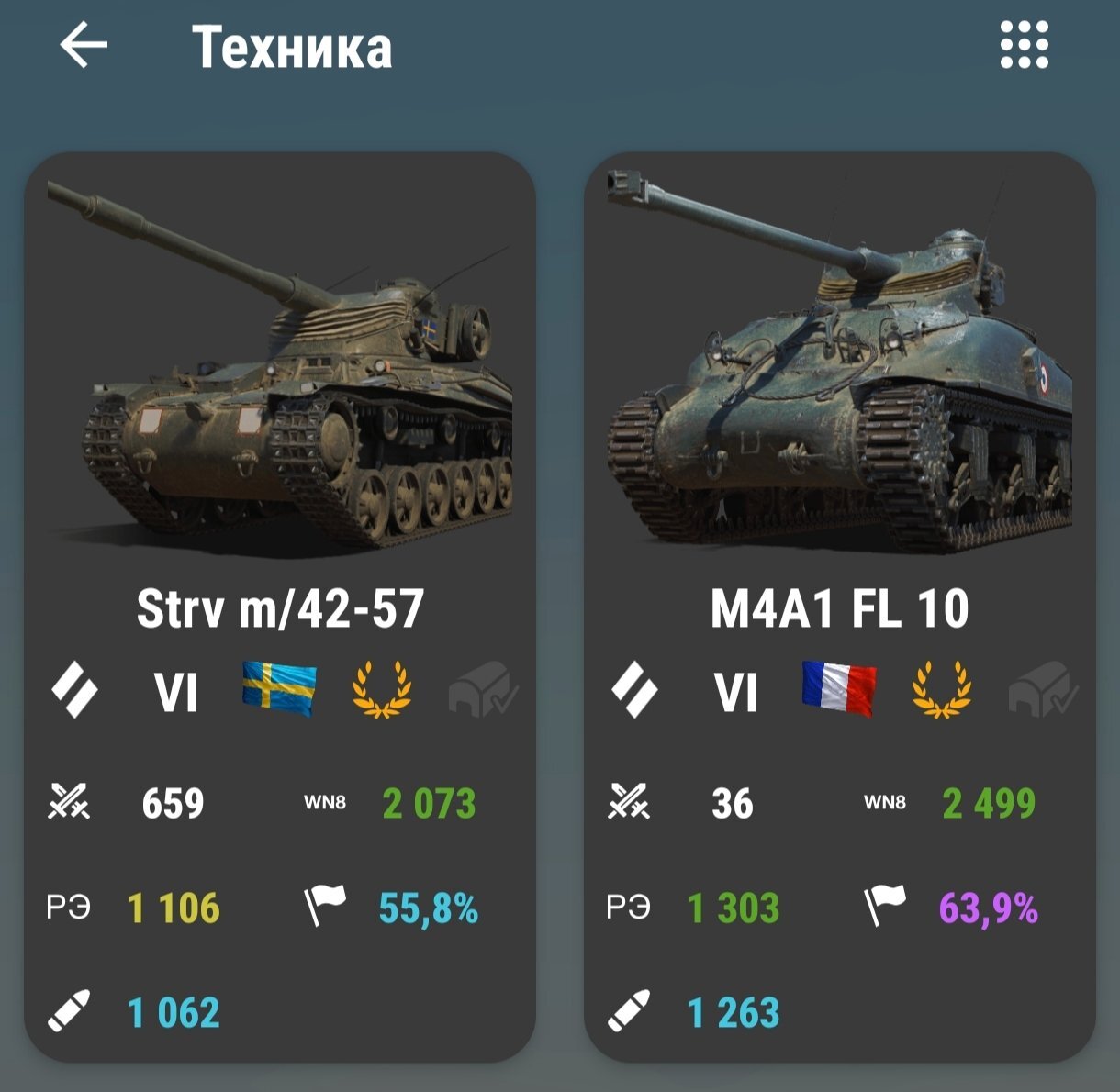Tap the crossed swords icon on M4A1 FL 10

(x=630, y=802)
